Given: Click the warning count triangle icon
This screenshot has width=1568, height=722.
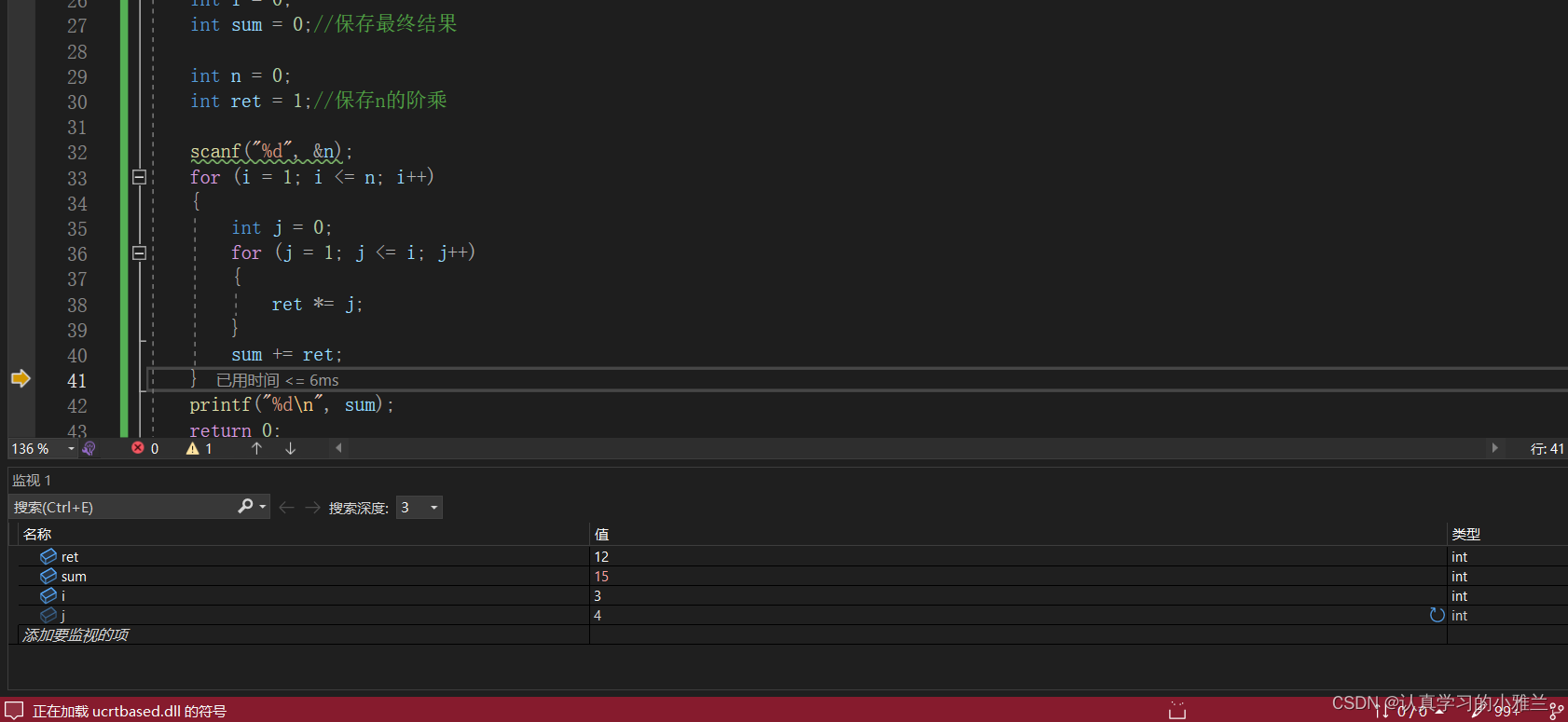Looking at the screenshot, I should [x=193, y=448].
